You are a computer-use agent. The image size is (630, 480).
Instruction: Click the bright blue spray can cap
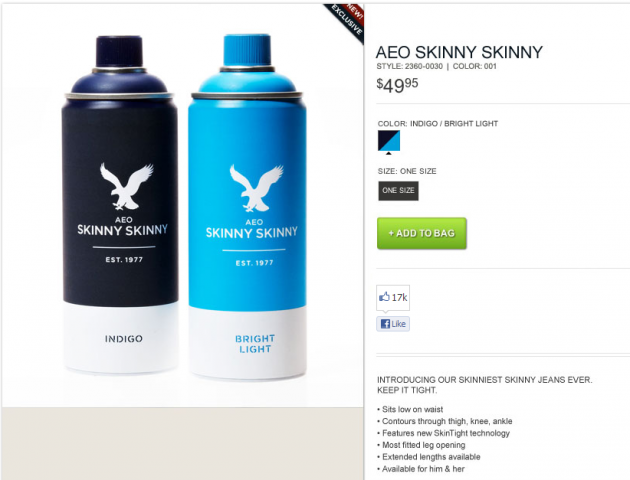coord(247,50)
